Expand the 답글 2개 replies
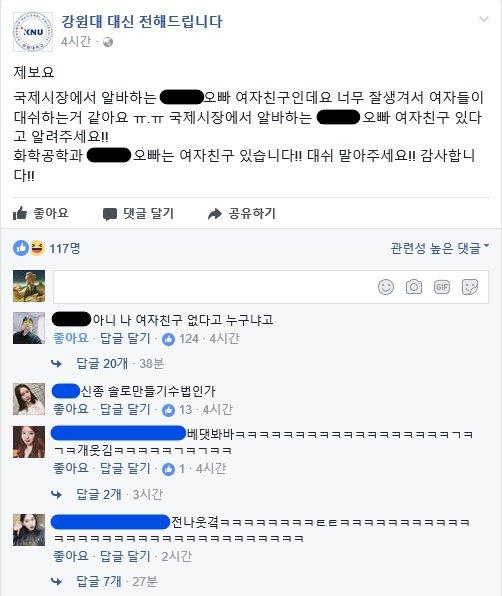This screenshot has width=502, height=596. tap(99, 494)
